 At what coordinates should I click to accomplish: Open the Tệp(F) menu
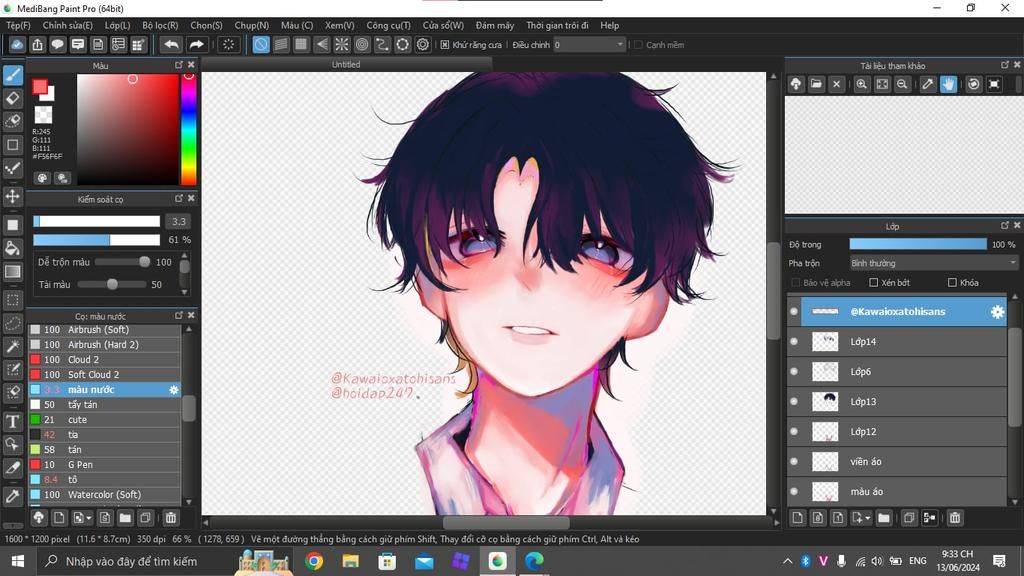18,25
